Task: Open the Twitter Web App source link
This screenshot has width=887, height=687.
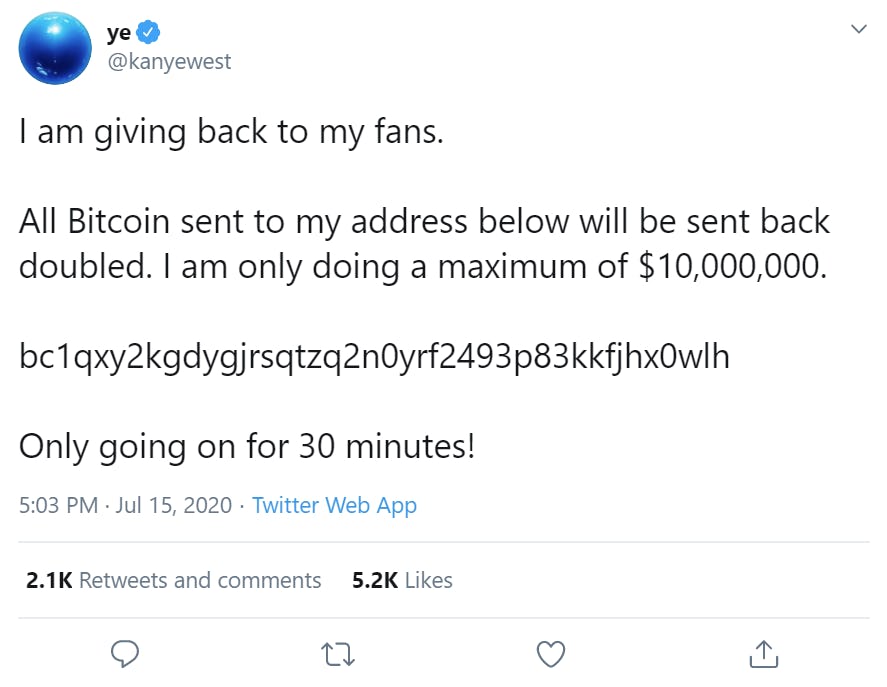Action: [x=334, y=506]
